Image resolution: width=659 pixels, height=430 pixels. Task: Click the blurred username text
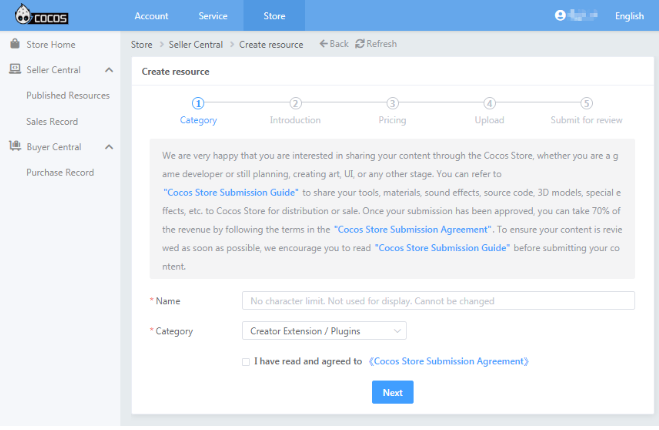[583, 16]
